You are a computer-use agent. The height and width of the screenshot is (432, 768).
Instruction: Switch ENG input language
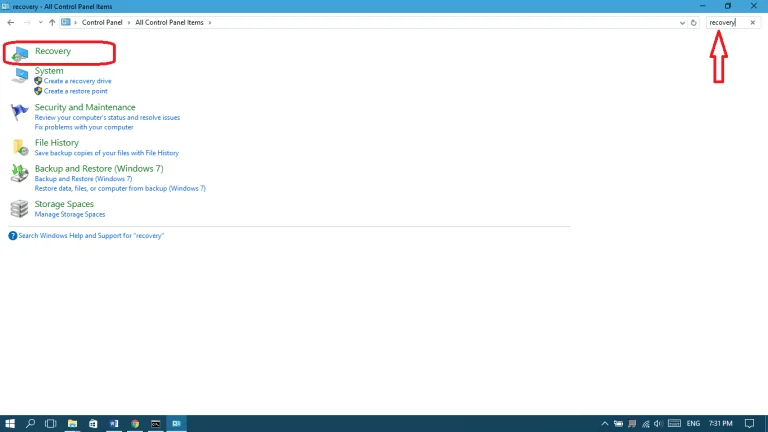pos(693,424)
